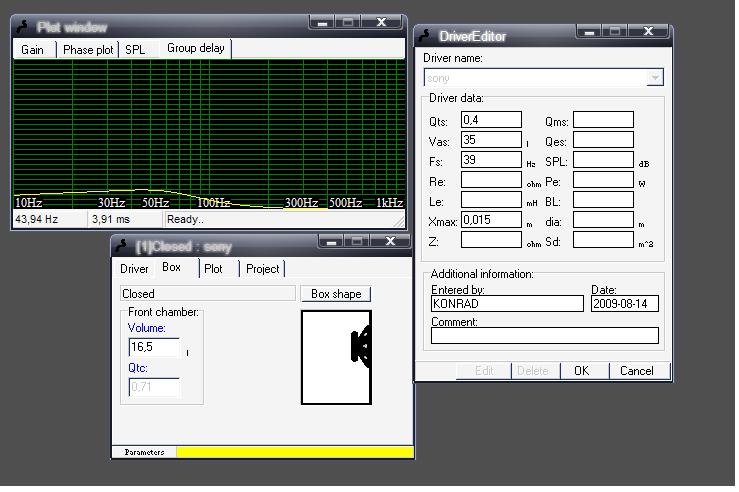Confirm with OK in DriverEditor

pos(581,371)
